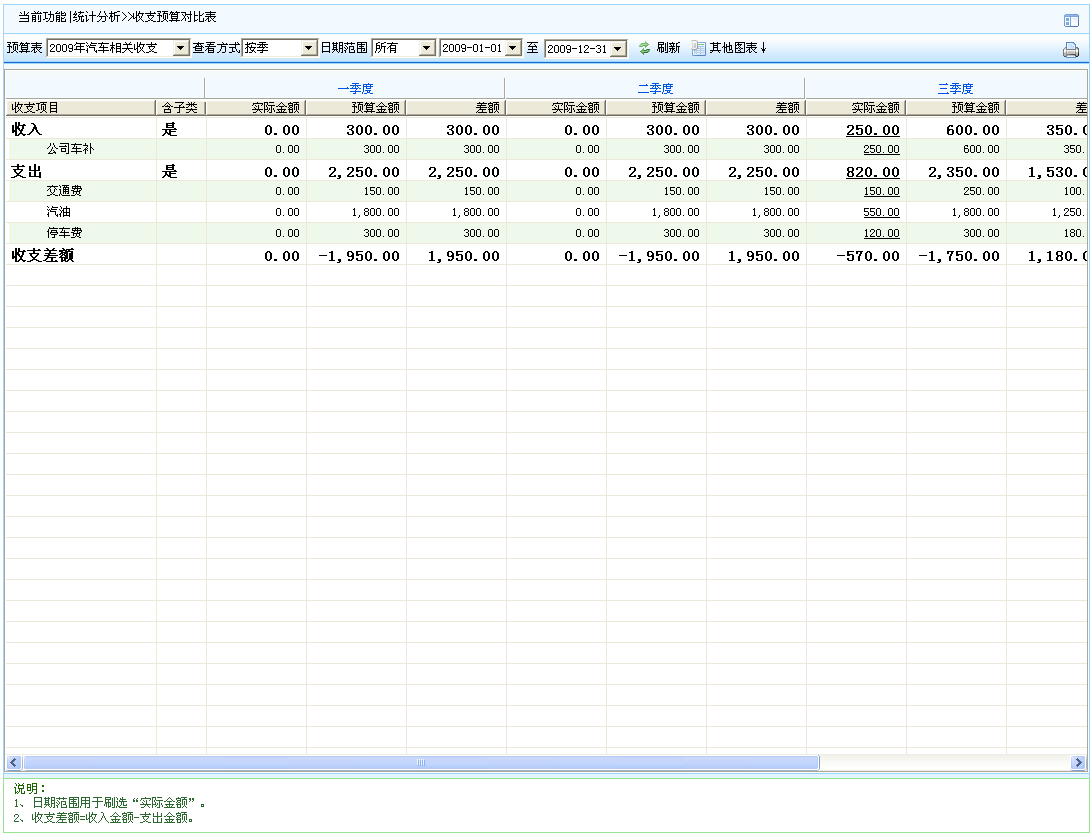Screen dimensions: 1090x833
Task: Open the start date 2009-01-01 picker
Action: point(514,48)
